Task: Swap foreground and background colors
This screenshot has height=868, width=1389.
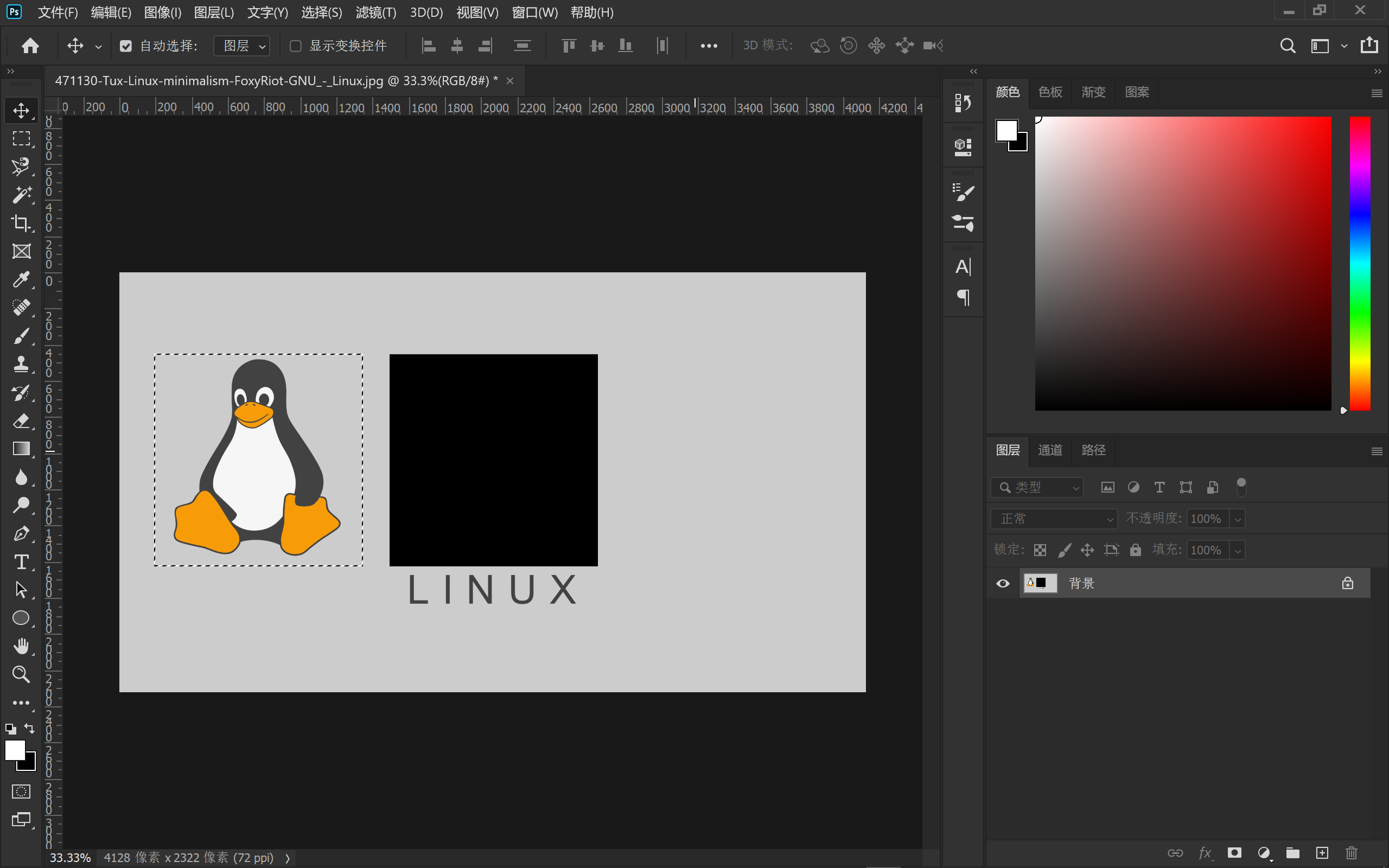Action: 29,729
